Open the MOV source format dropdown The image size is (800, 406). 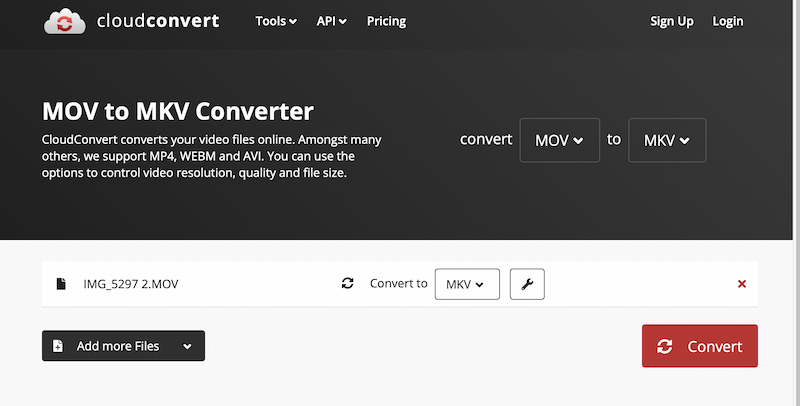click(x=560, y=140)
